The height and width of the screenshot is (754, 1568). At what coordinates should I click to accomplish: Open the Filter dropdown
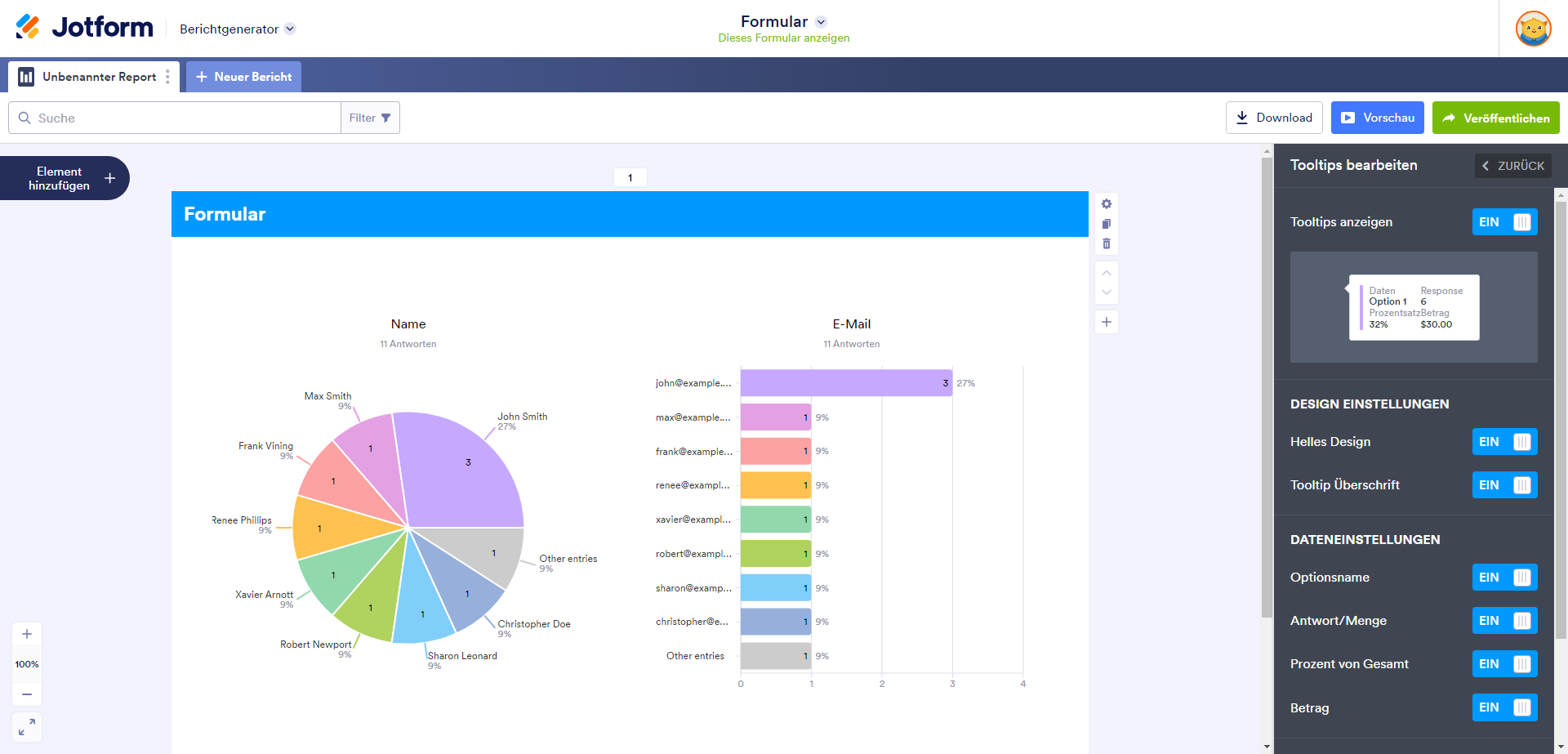coord(370,118)
